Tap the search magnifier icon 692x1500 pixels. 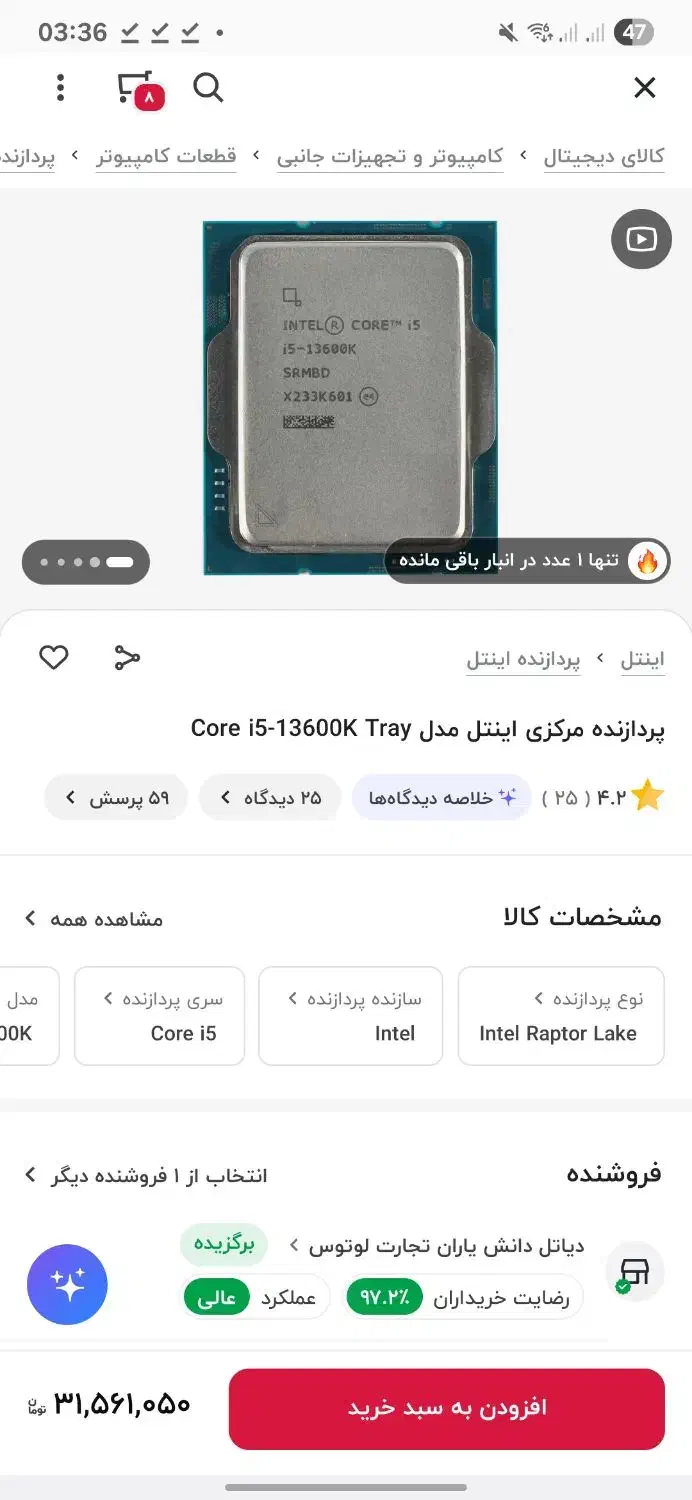pyautogui.click(x=208, y=88)
